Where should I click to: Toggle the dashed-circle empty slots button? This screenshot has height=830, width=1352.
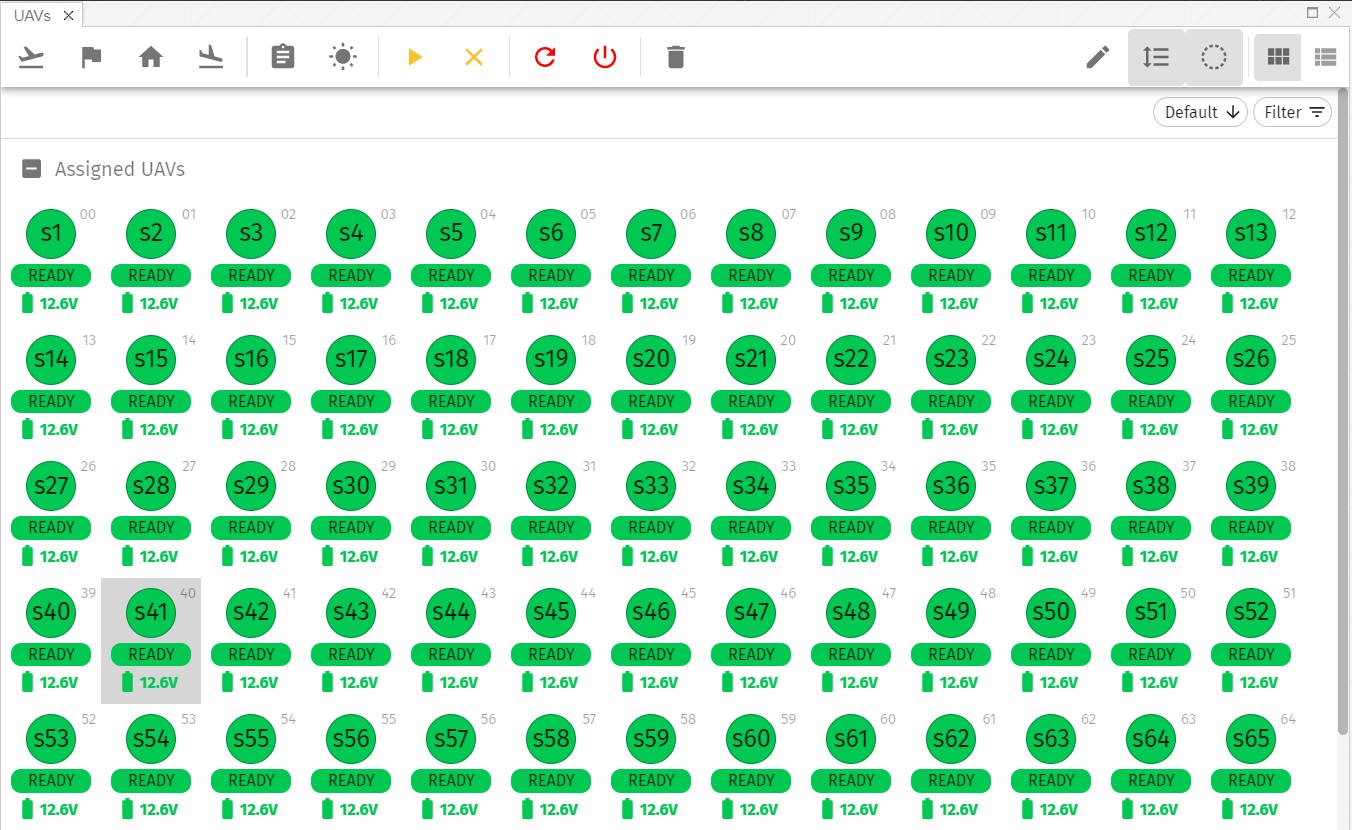[x=1214, y=57]
